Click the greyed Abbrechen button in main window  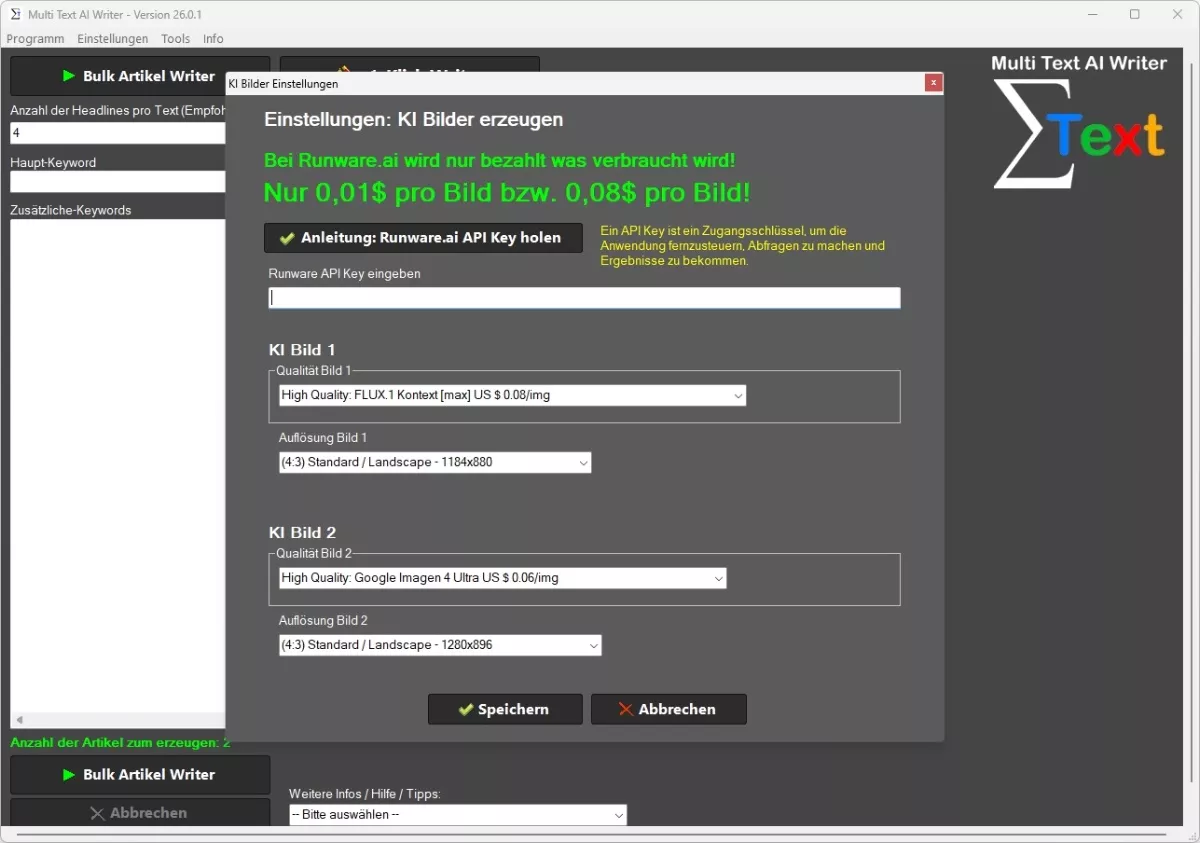pos(140,813)
